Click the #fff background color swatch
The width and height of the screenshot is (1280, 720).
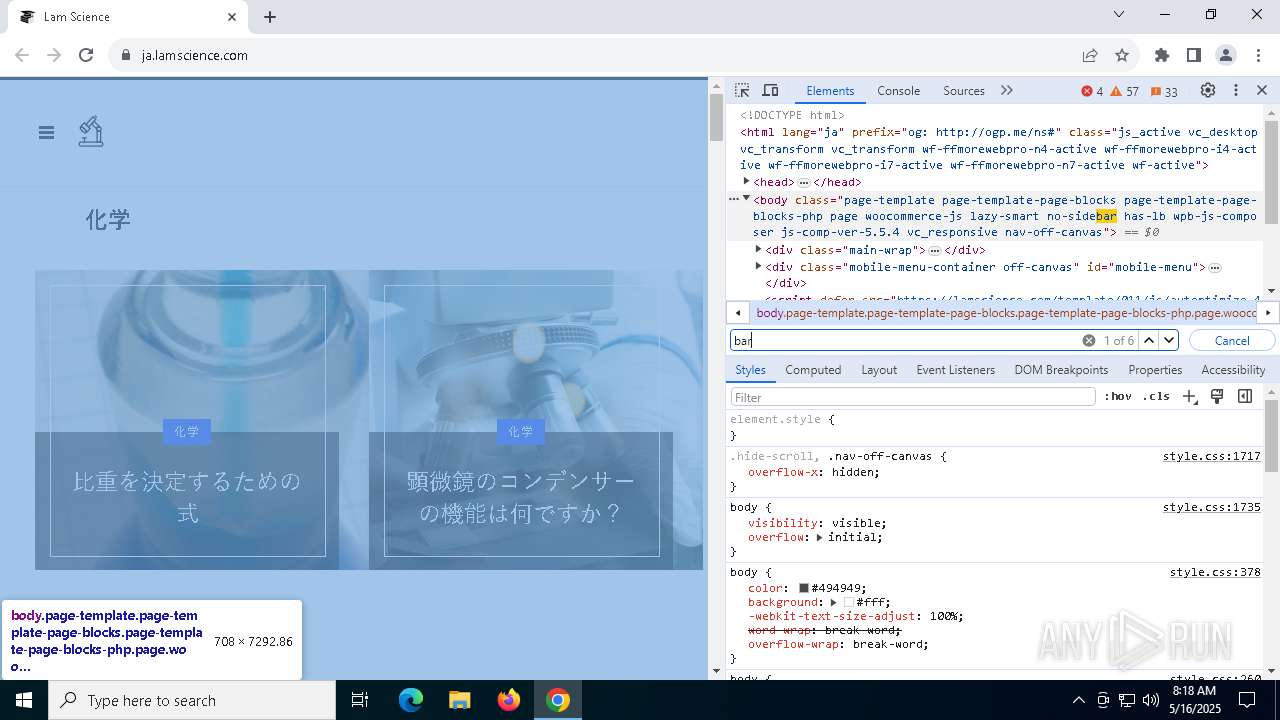point(849,602)
